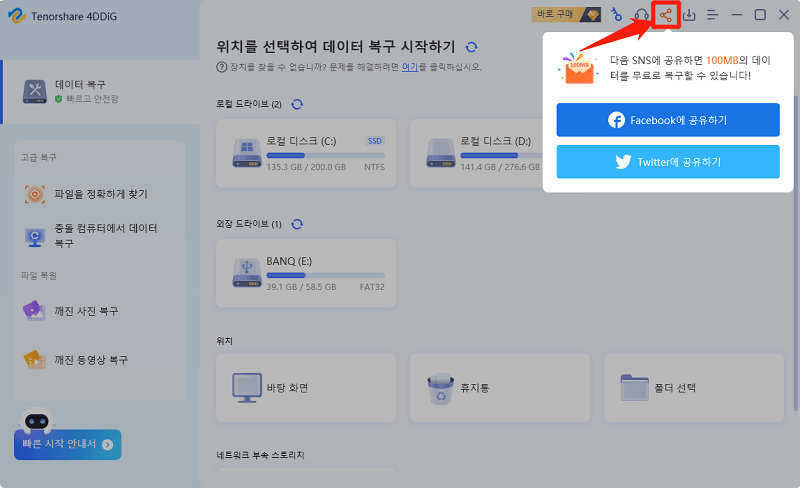Click the desktop monitor icon
The height and width of the screenshot is (488, 800).
[247, 388]
